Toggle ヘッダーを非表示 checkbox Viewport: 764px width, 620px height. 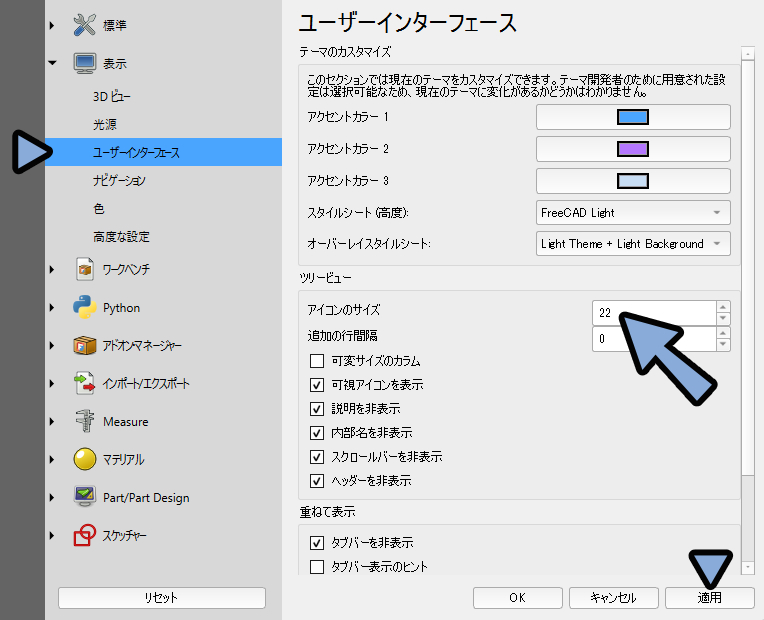pyautogui.click(x=317, y=481)
